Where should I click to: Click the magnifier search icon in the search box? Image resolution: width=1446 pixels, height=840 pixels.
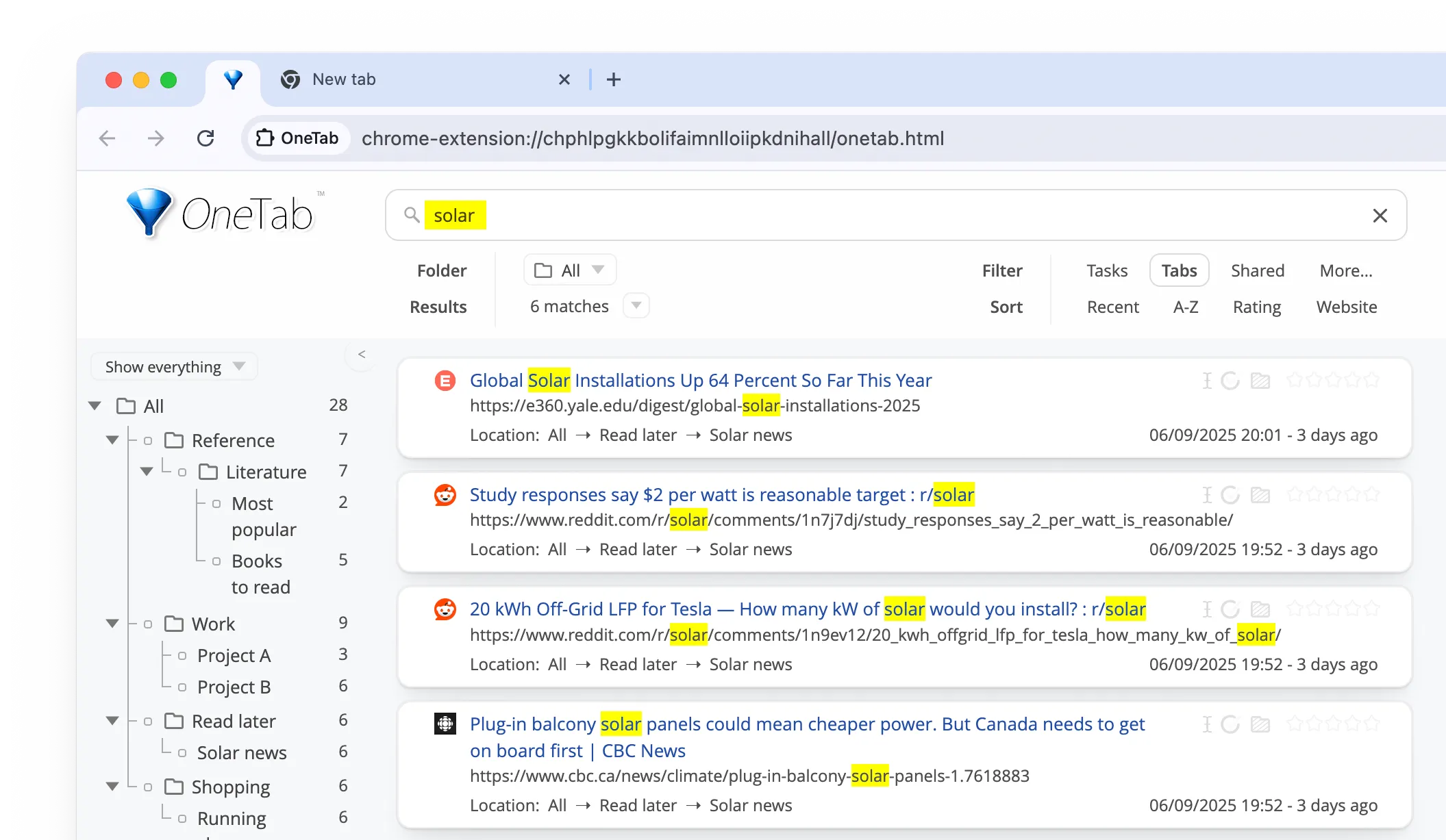point(412,215)
